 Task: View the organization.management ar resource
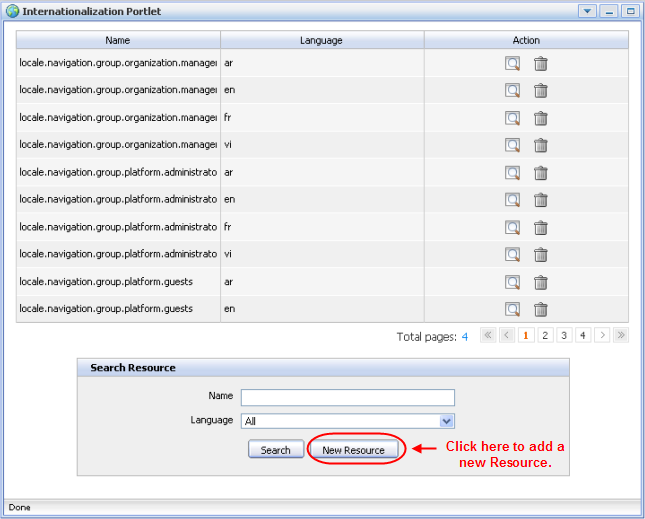(x=512, y=64)
